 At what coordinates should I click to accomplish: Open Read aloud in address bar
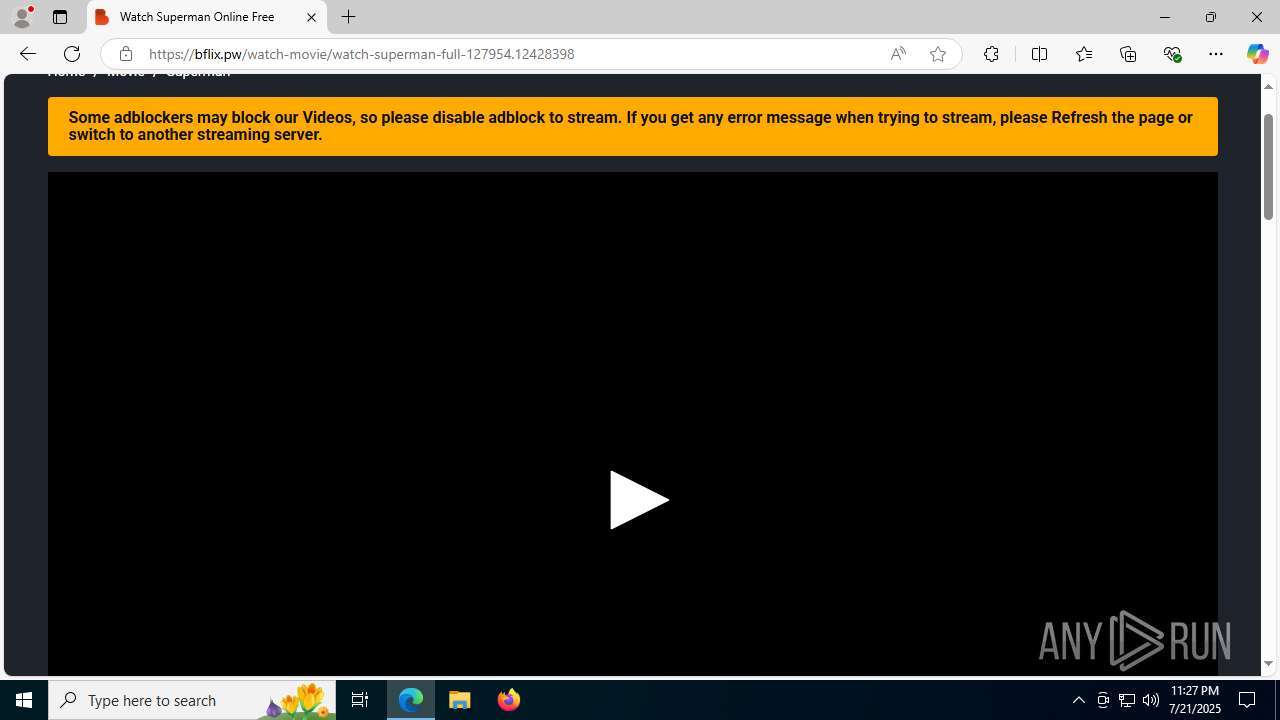point(898,54)
